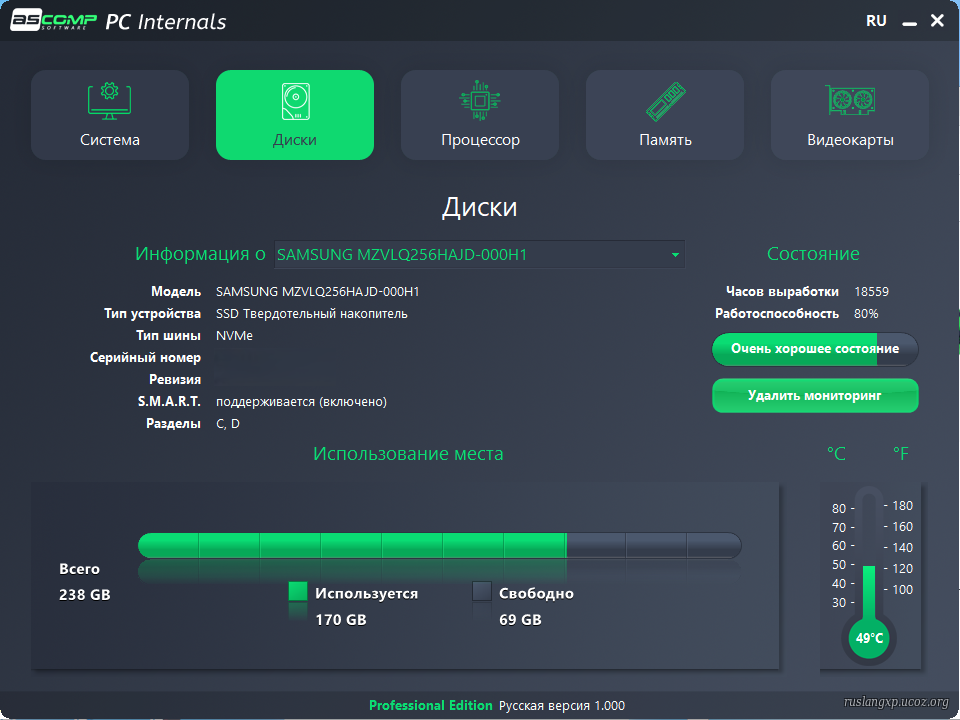
Task: Click the total size 238 GB
Action: pos(85,594)
